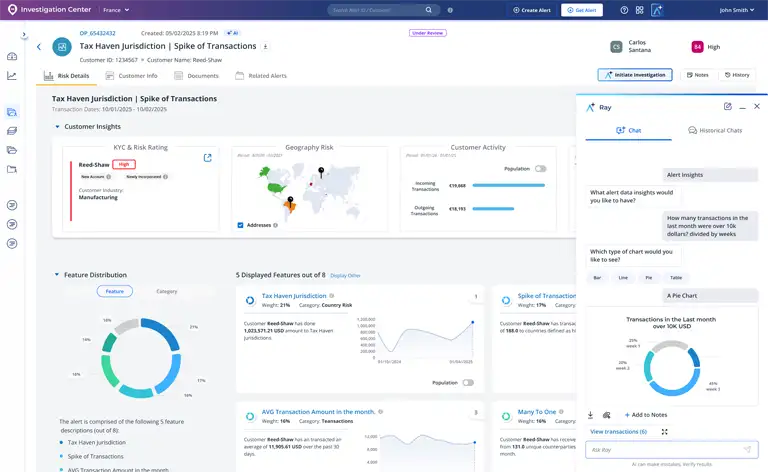Open View transactions (6) link

point(618,432)
